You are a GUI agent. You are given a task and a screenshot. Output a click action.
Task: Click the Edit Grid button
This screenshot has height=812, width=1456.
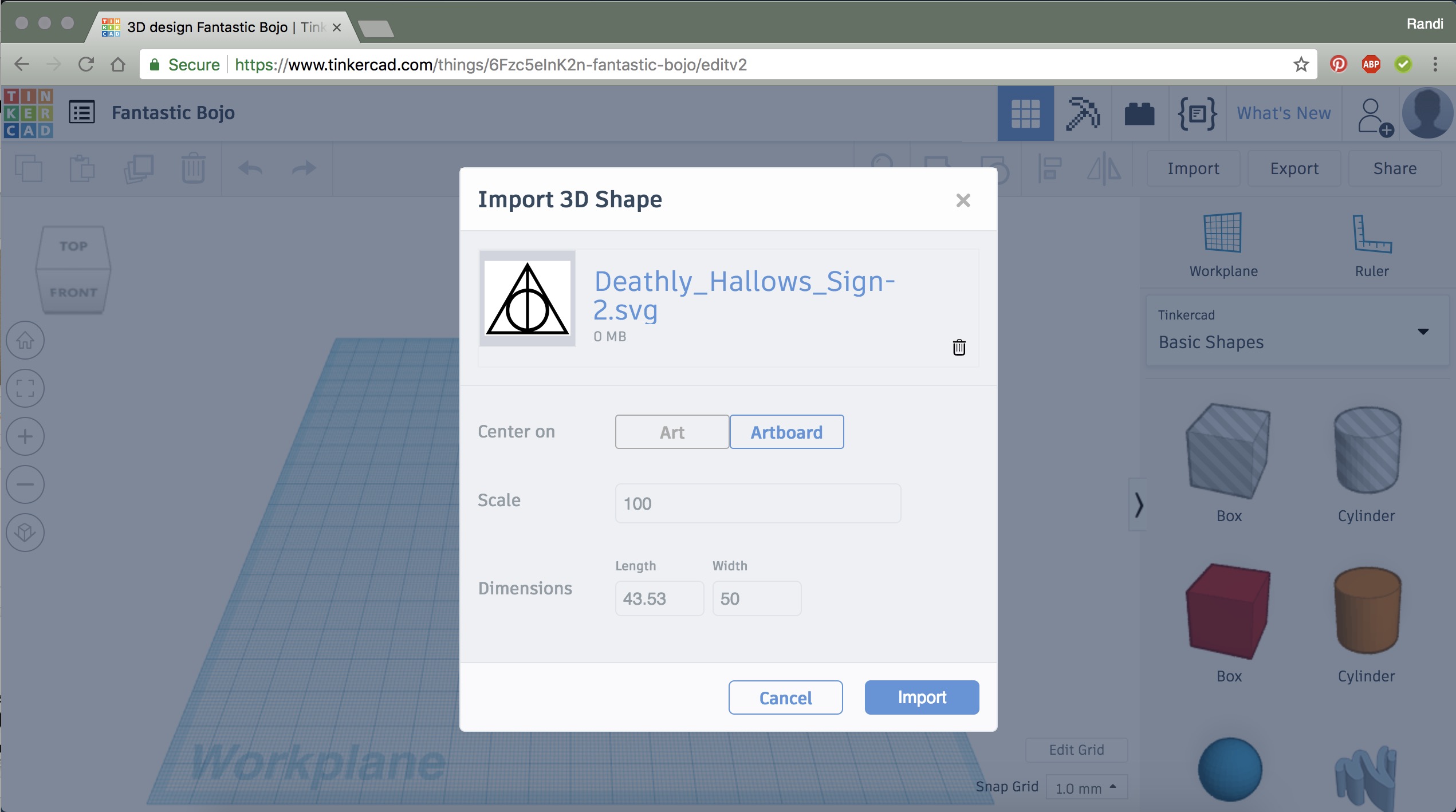[1076, 750]
